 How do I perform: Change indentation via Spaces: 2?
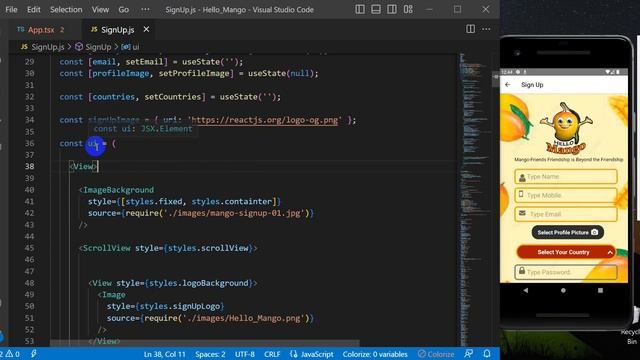tap(210, 354)
